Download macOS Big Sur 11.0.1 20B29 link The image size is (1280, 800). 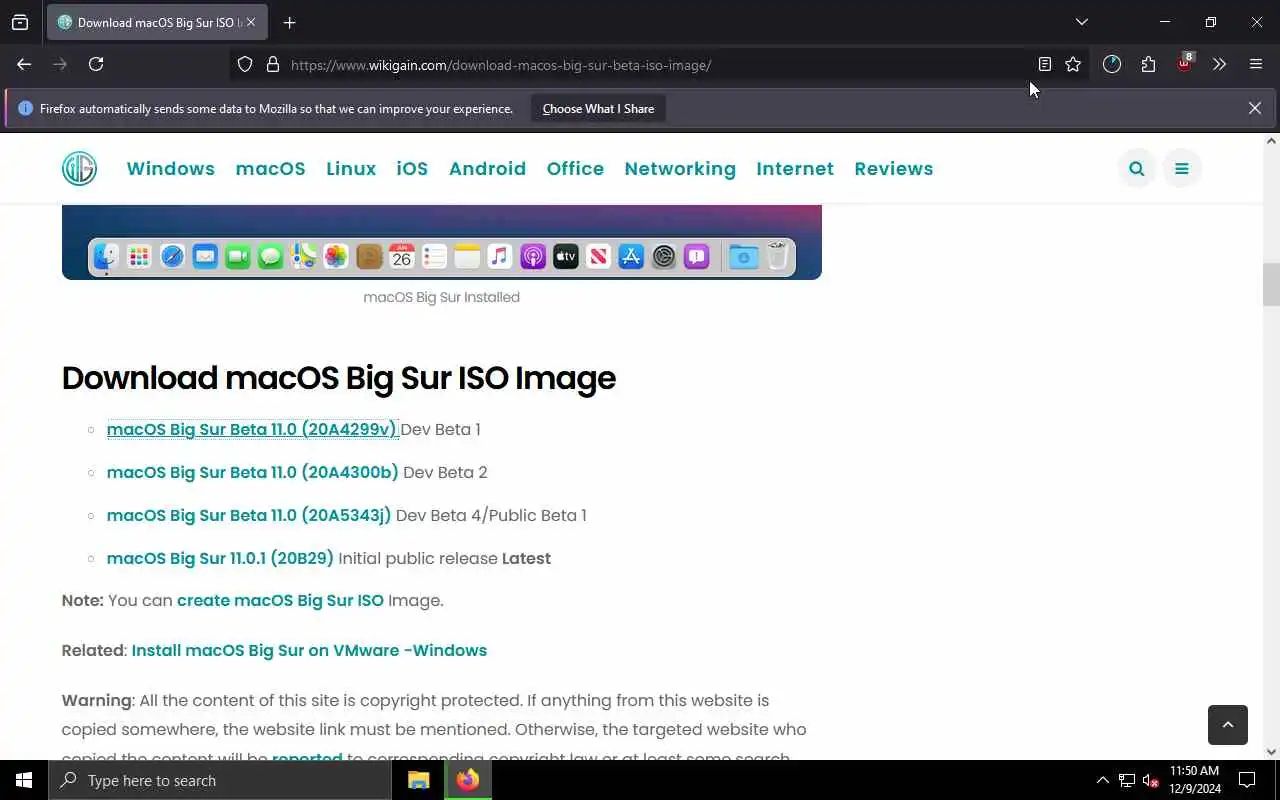220,558
